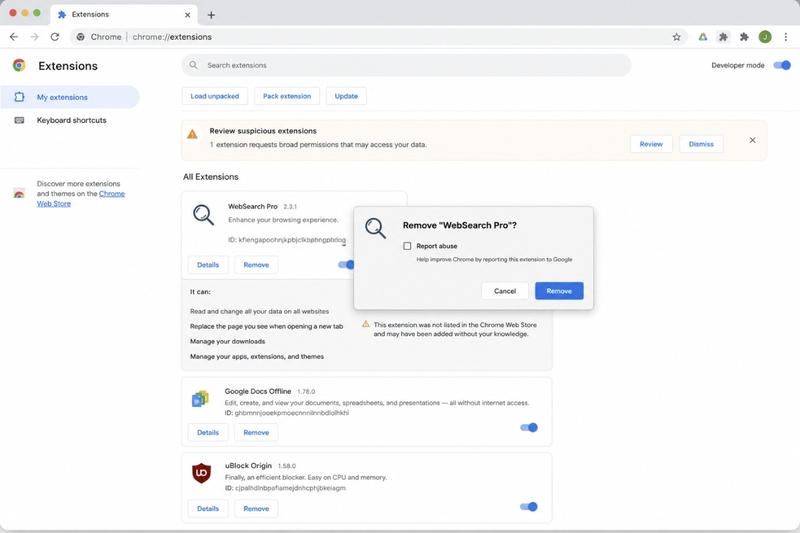Disable the WebSearch Pro extension toggle
This screenshot has height=533, width=800.
[x=346, y=265]
